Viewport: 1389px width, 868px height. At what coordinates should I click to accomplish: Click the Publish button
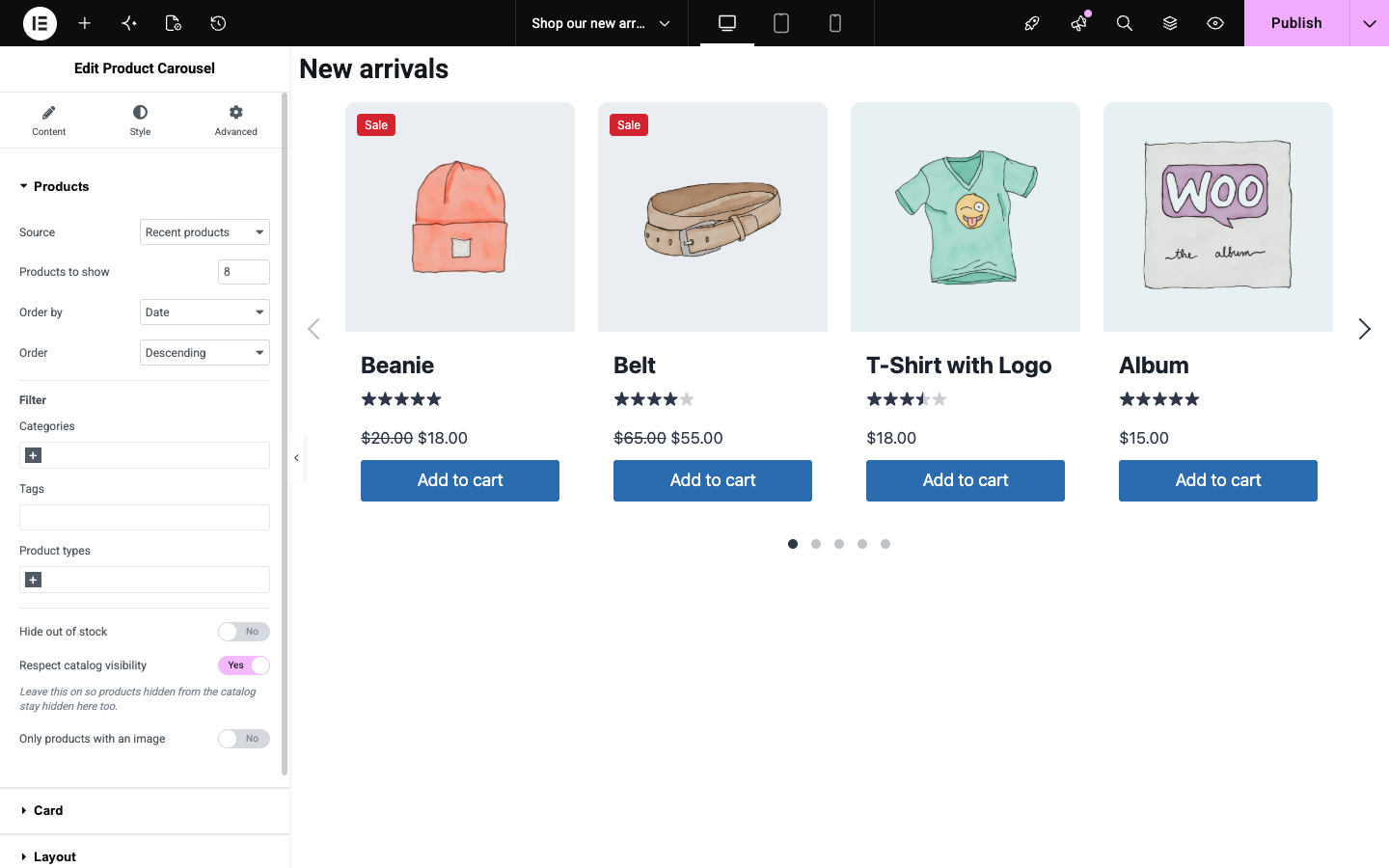(x=1296, y=23)
